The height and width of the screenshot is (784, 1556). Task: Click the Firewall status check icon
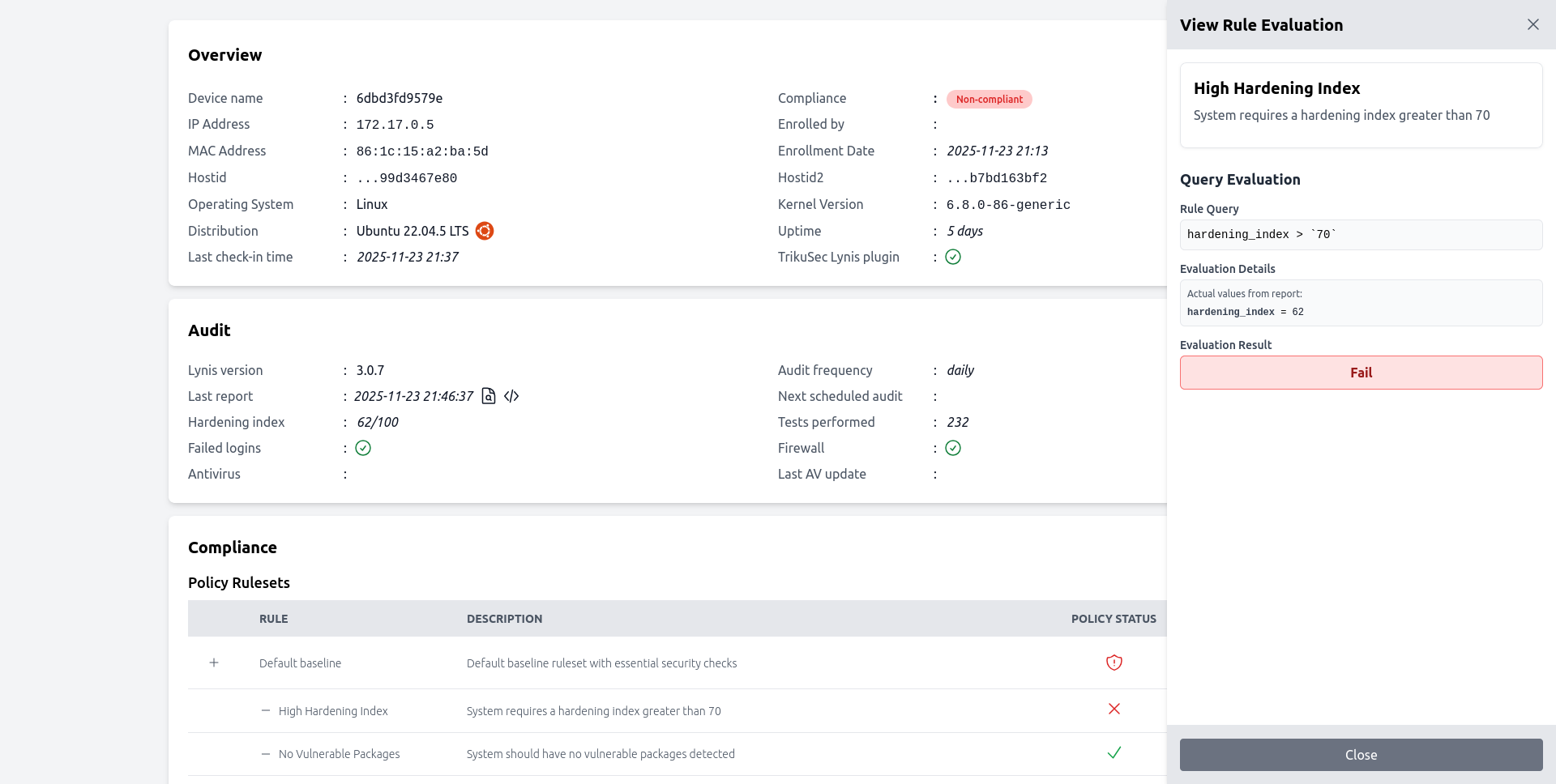pos(953,448)
